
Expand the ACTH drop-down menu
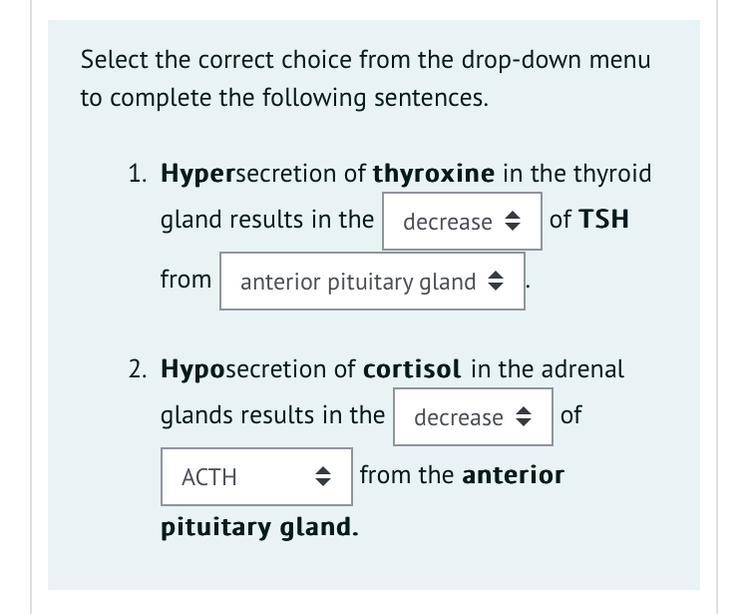click(x=256, y=477)
